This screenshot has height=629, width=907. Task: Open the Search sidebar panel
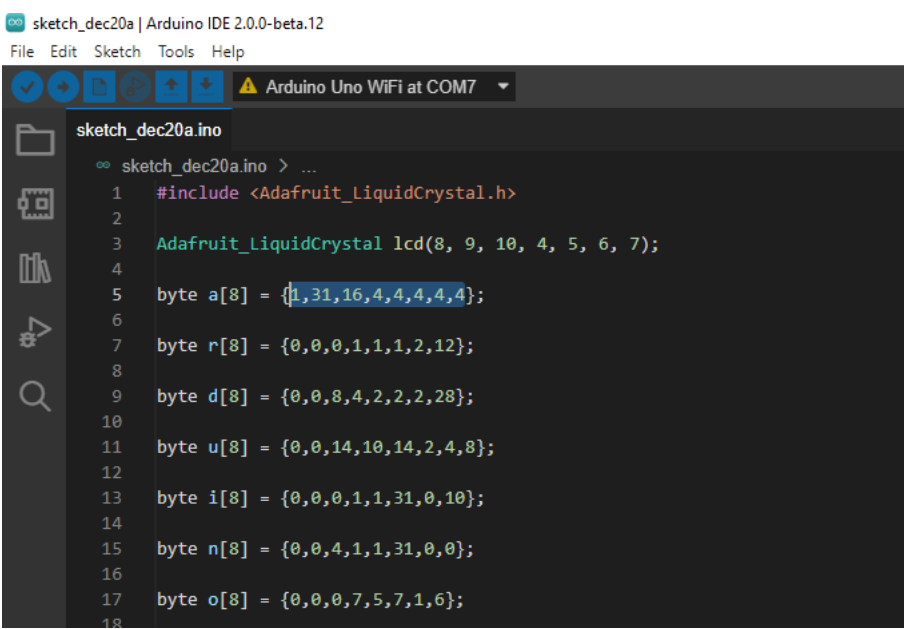pos(35,397)
